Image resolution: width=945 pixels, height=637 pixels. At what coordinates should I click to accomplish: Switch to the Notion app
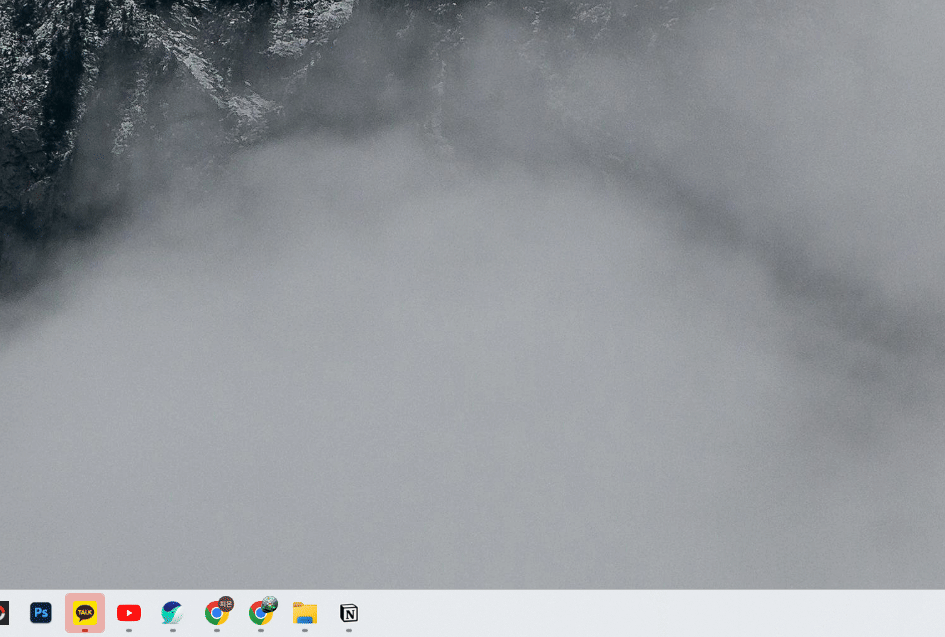pos(349,613)
